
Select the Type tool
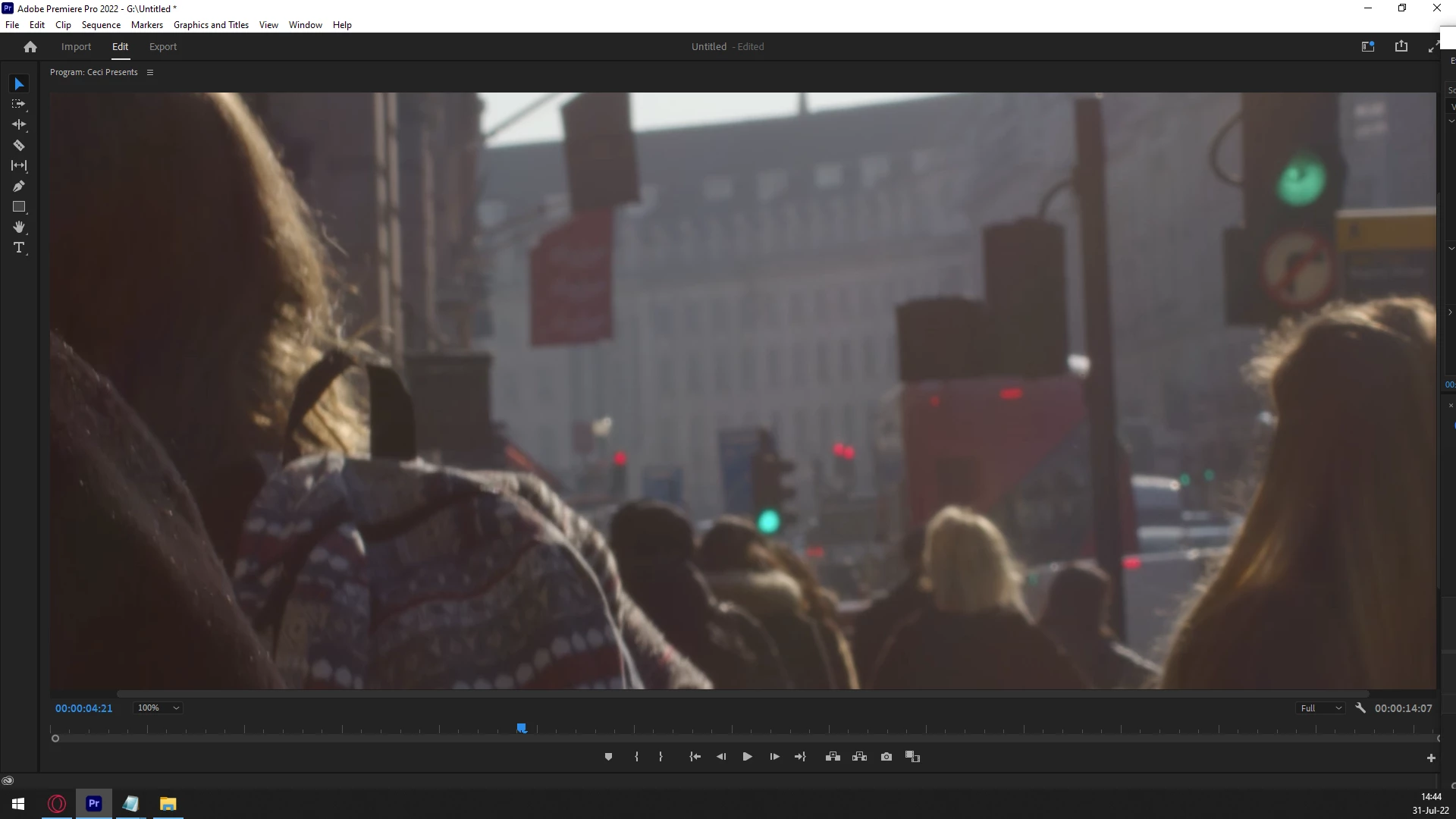point(19,248)
